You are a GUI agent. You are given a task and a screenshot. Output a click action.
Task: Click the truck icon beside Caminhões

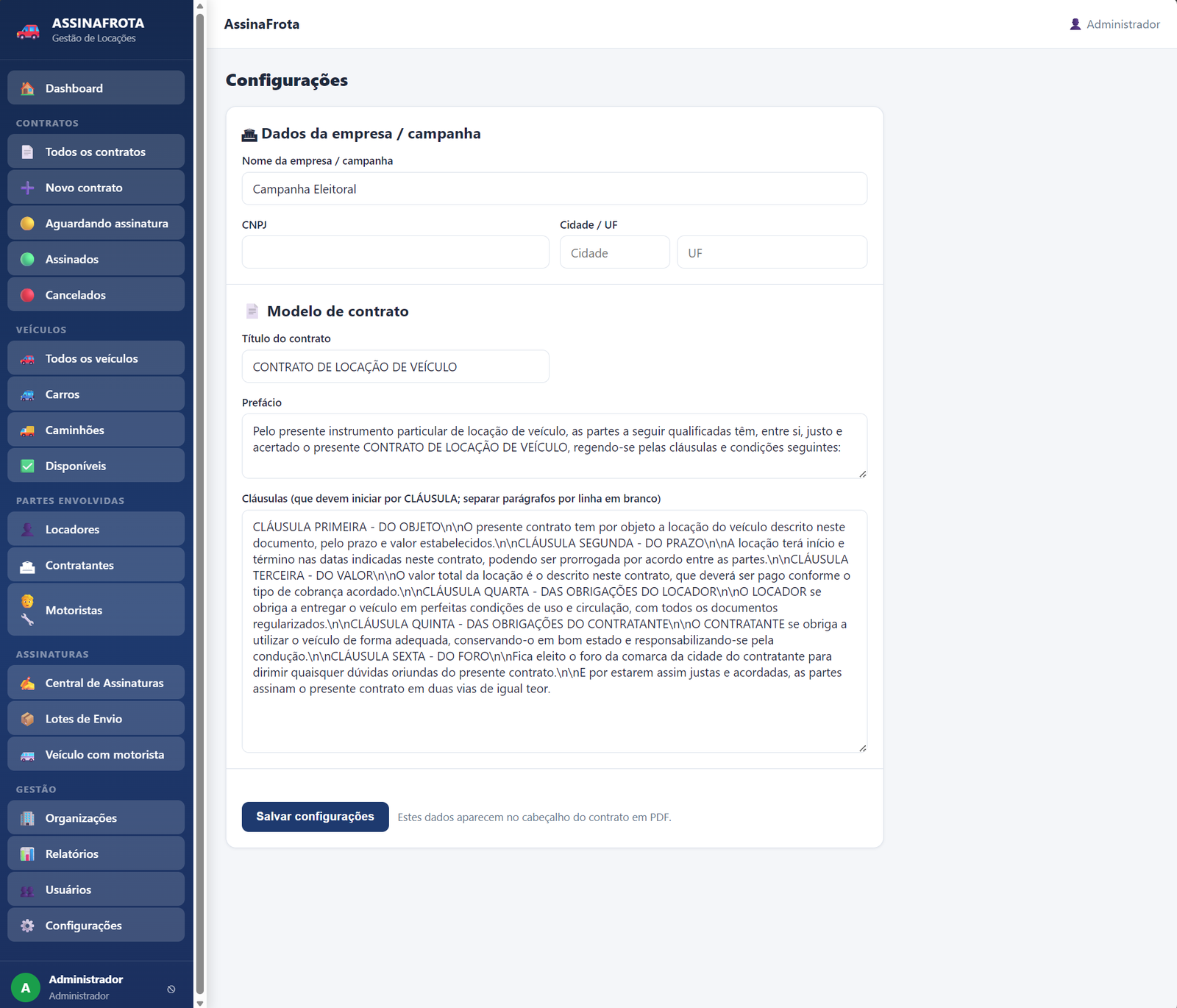click(27, 430)
